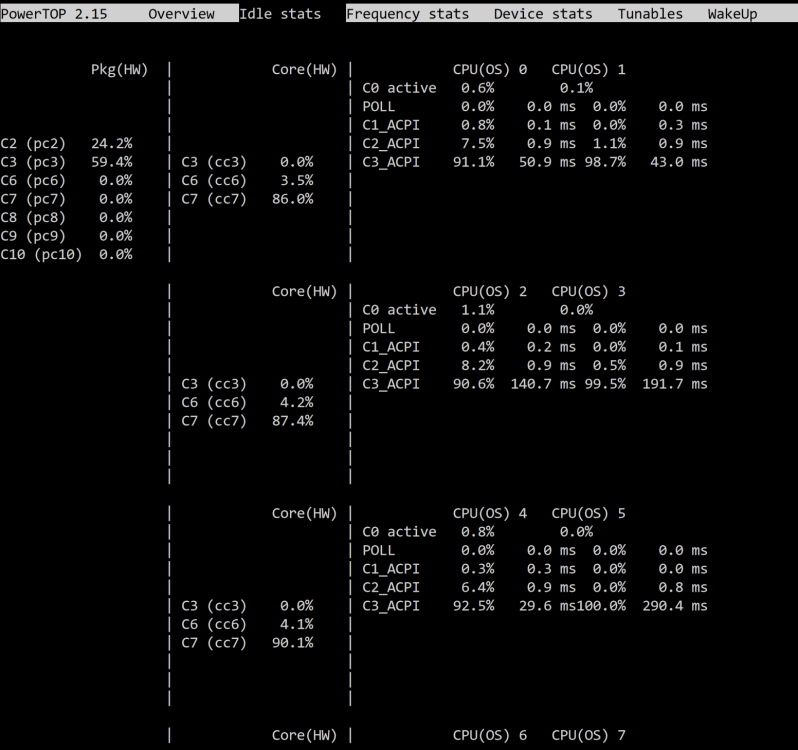Image resolution: width=798 pixels, height=750 pixels.
Task: Click the 191.7 ms C3_ACPI duration
Action: [x=675, y=384]
